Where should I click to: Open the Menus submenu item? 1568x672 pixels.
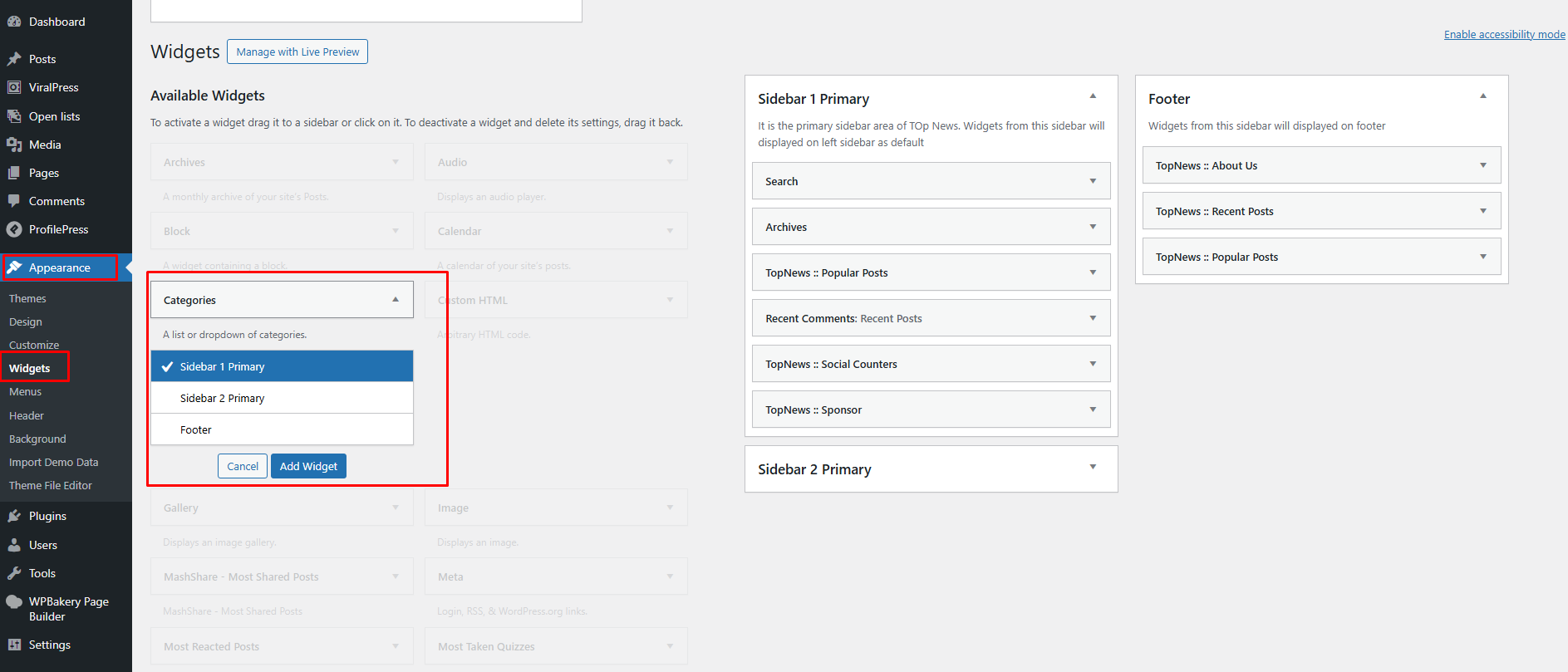pyautogui.click(x=26, y=391)
